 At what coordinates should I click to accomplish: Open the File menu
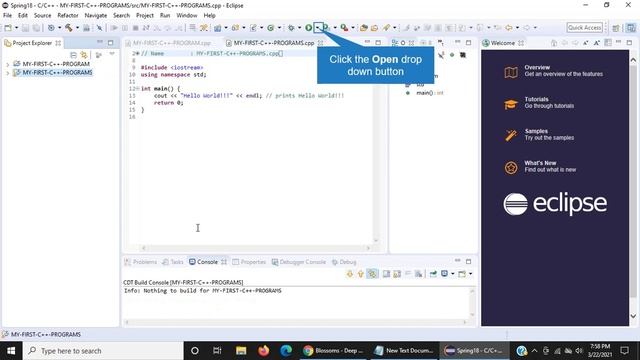coord(7,16)
